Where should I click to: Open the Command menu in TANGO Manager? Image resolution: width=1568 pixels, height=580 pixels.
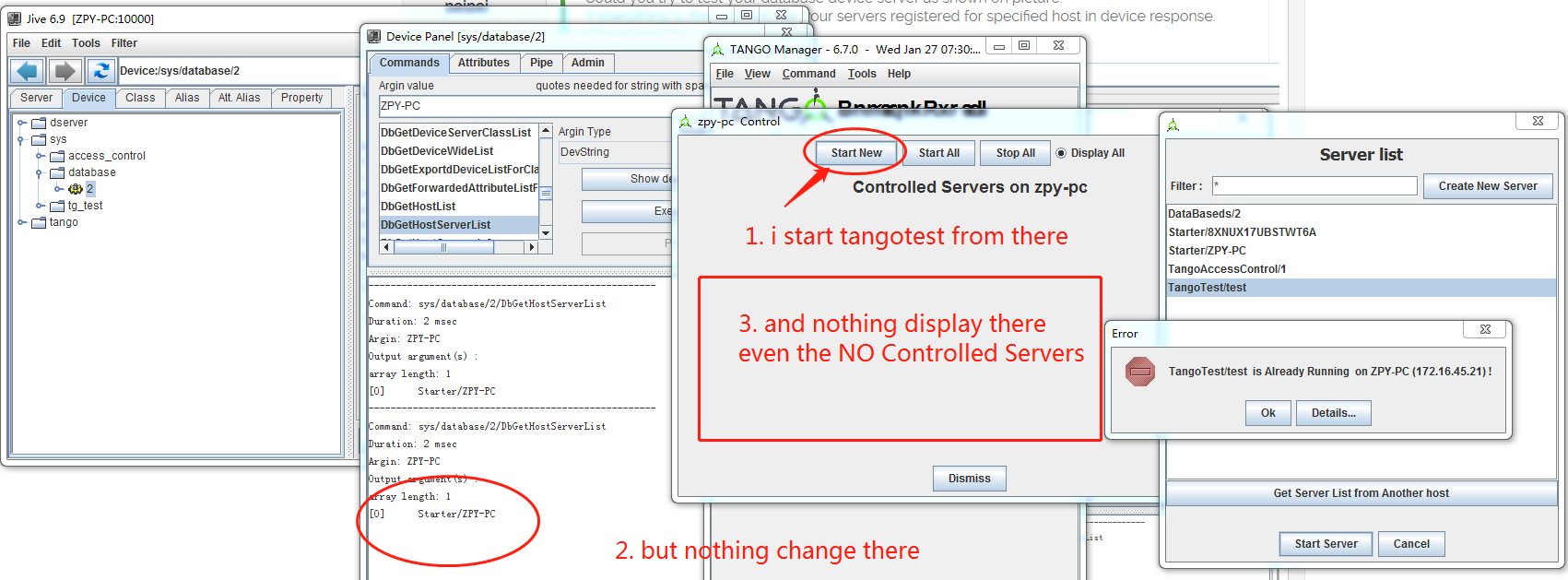coord(809,74)
